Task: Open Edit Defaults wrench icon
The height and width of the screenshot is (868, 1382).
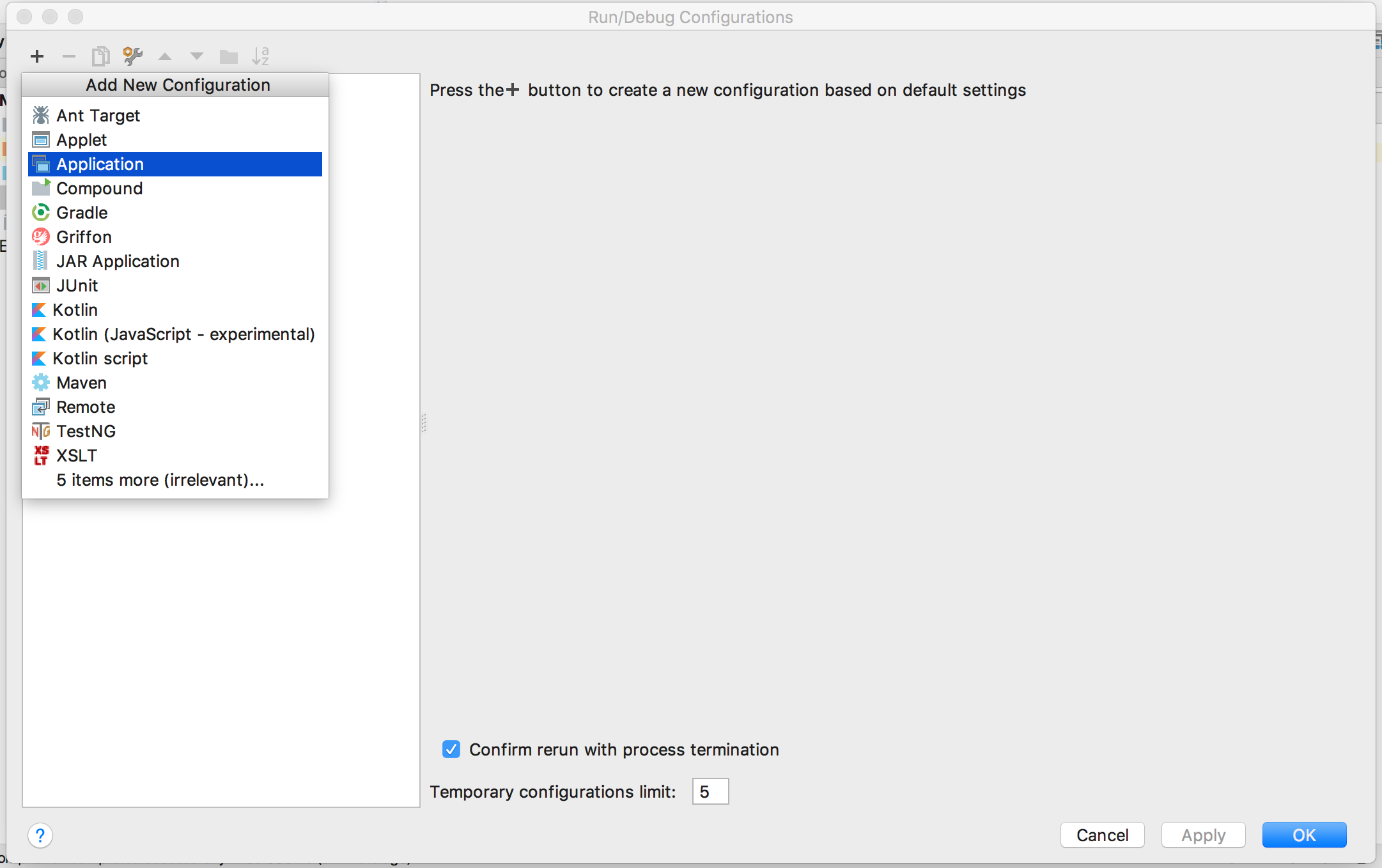Action: (133, 56)
